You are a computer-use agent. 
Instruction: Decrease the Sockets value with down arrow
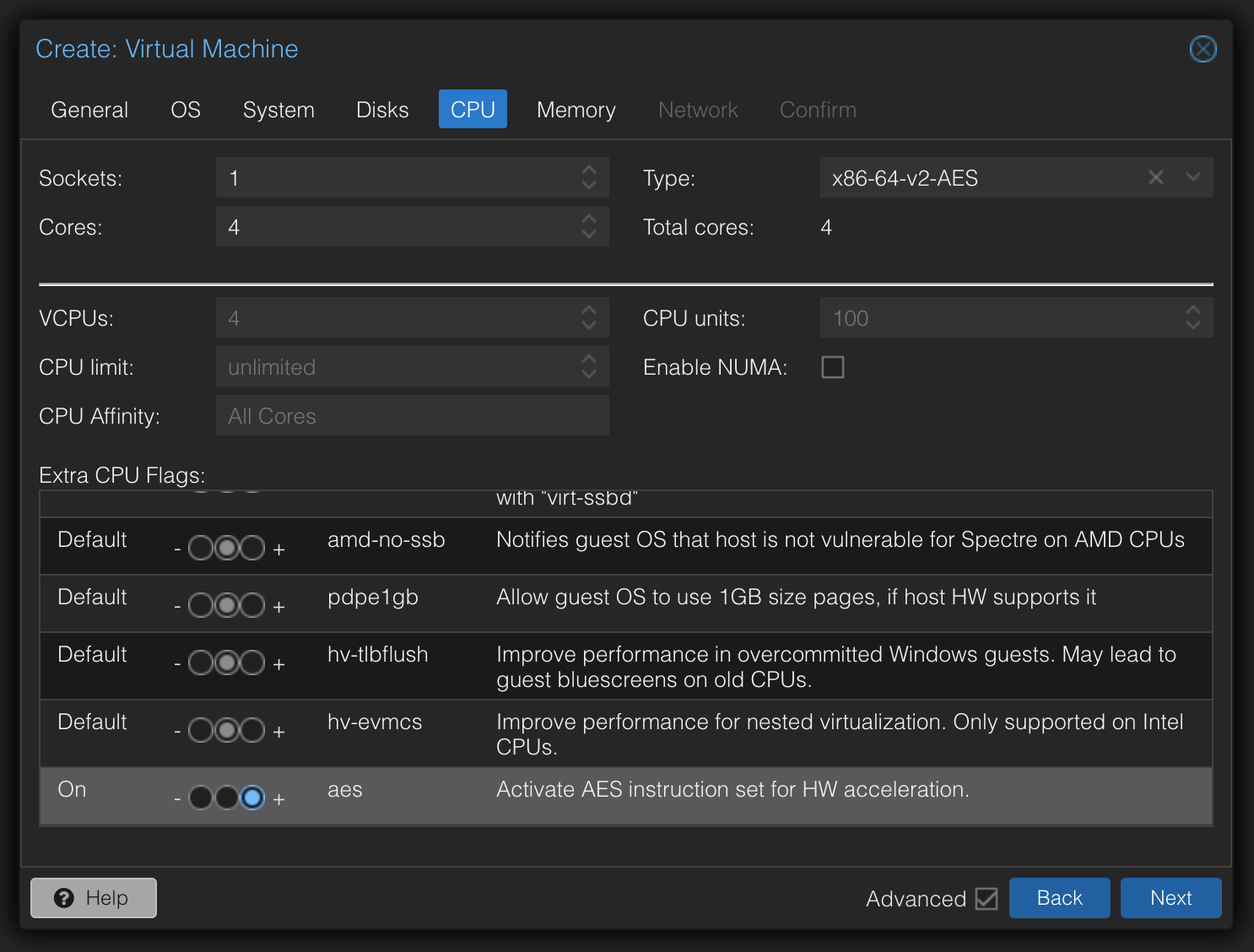[x=589, y=186]
